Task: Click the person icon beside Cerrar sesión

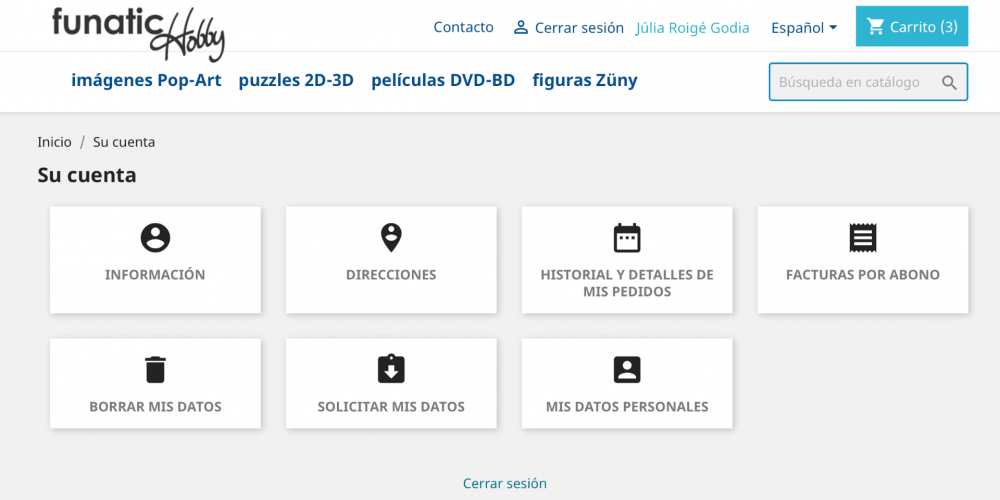Action: pyautogui.click(x=521, y=27)
